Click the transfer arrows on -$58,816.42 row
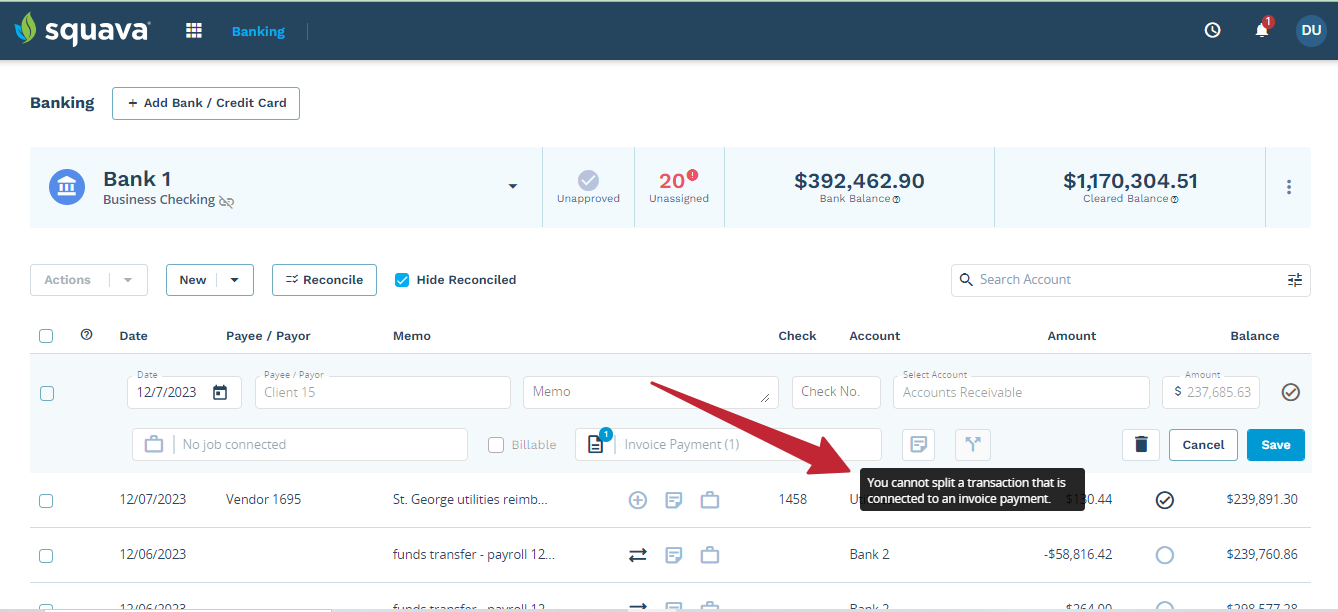Viewport: 1338px width, 612px height. [x=638, y=555]
